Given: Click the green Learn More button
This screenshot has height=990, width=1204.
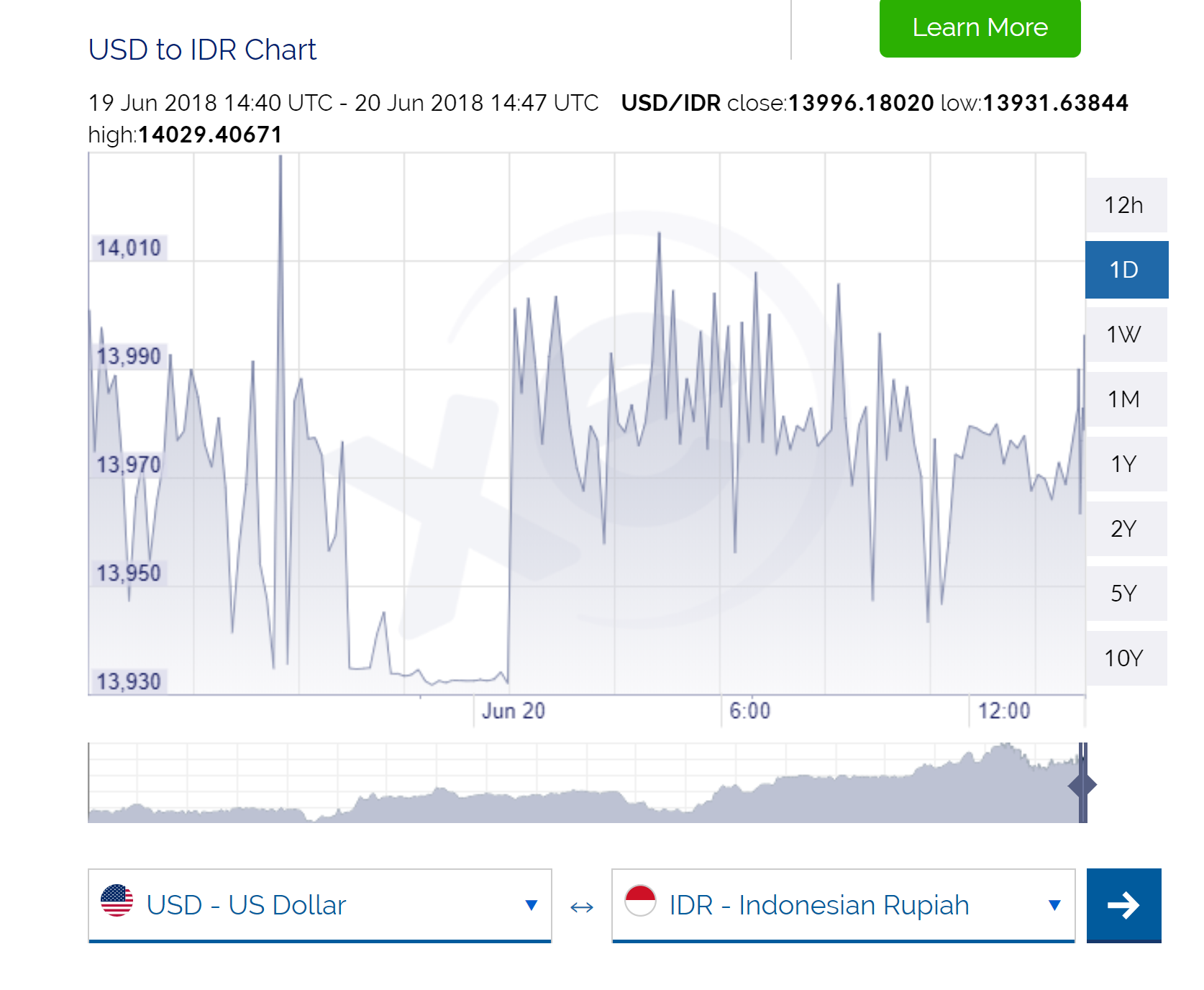Looking at the screenshot, I should click(979, 28).
